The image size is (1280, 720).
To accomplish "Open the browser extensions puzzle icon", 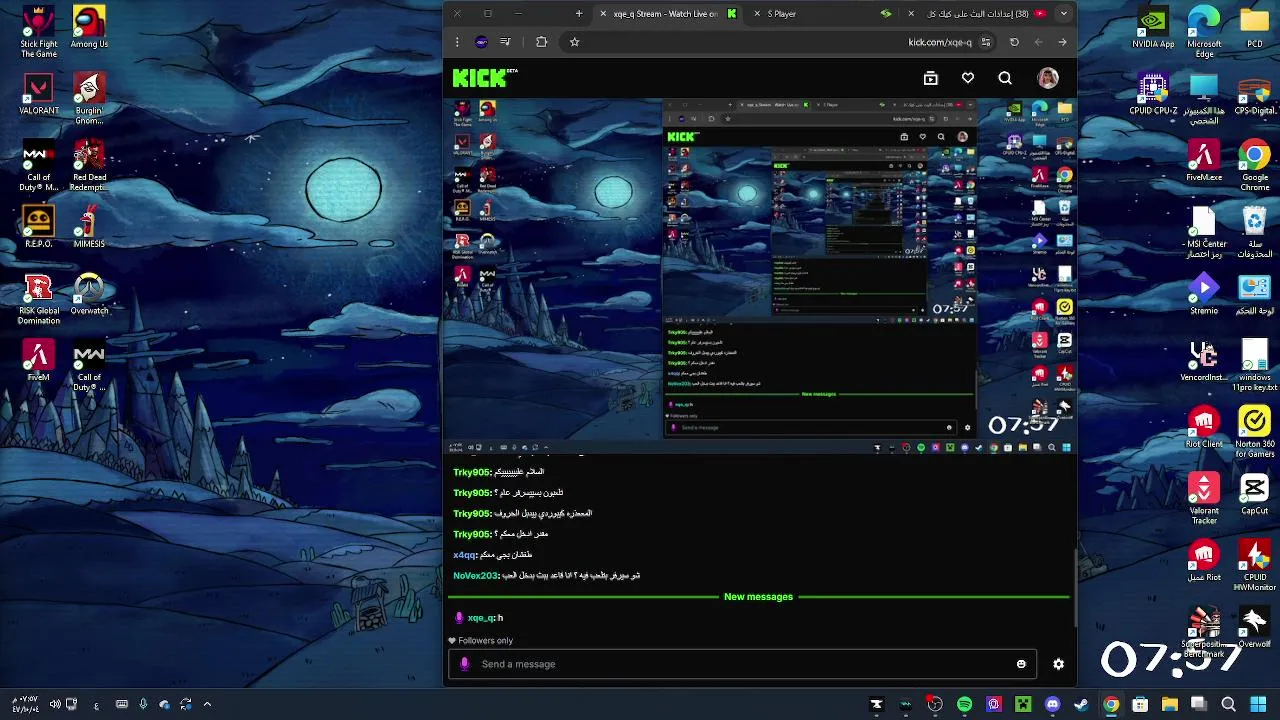I will coord(541,42).
